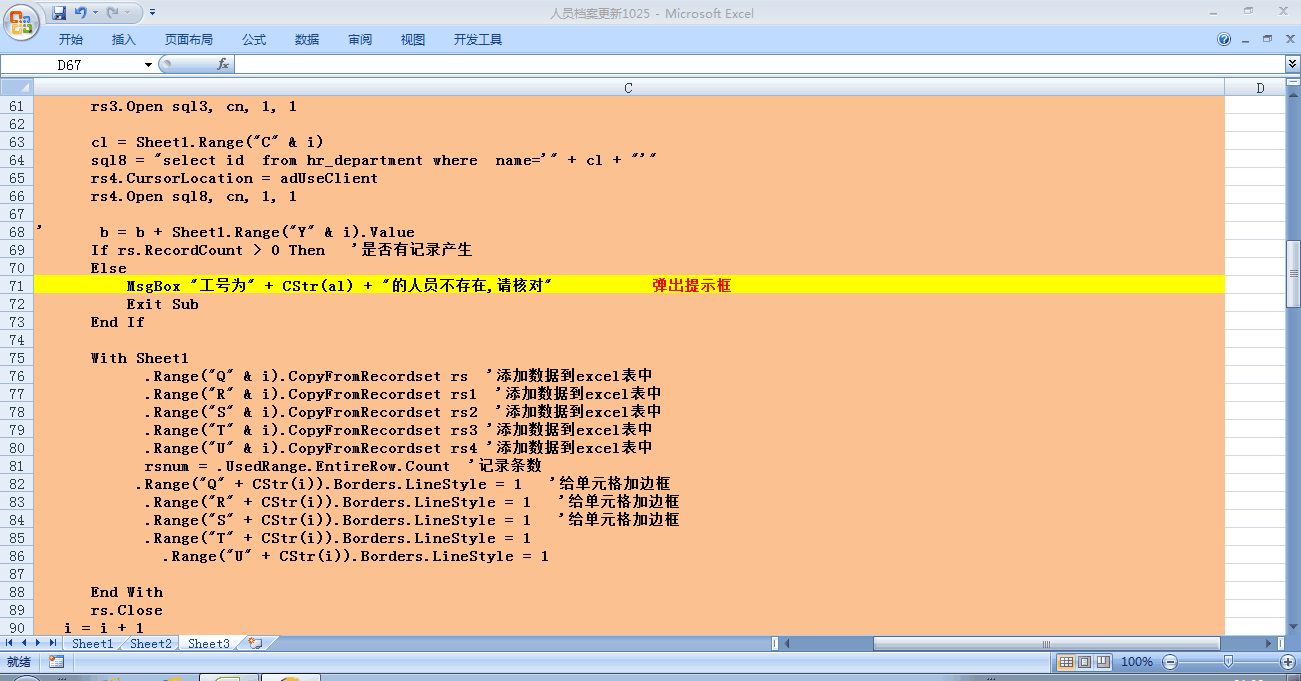This screenshot has height=681, width=1301.
Task: Jump to the first sheet tab with navigation arrow
Action: tap(11, 643)
